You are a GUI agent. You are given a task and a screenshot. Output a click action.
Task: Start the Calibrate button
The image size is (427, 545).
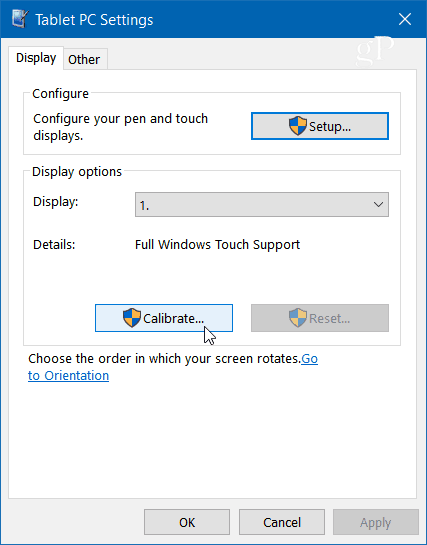(x=164, y=318)
